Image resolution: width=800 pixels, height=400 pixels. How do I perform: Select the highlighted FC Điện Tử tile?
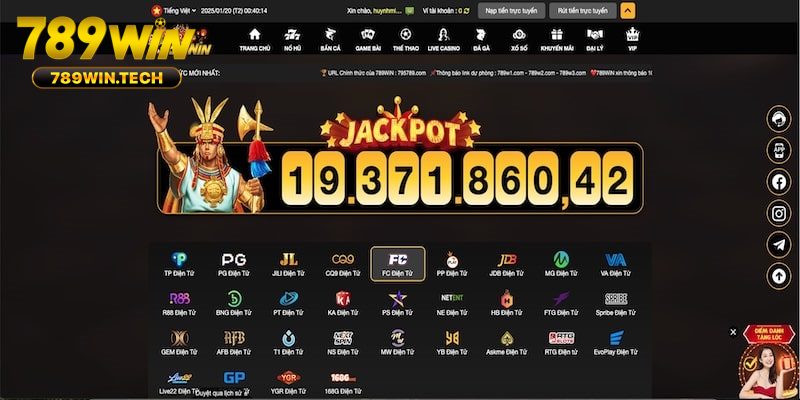397,264
